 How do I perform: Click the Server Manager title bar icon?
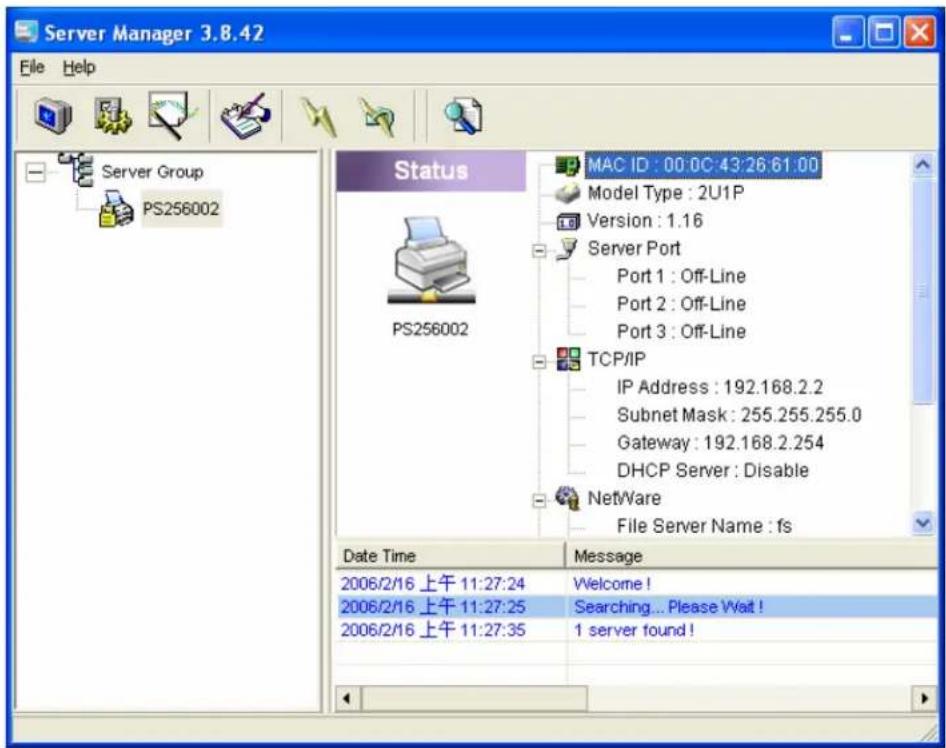pyautogui.click(x=27, y=31)
